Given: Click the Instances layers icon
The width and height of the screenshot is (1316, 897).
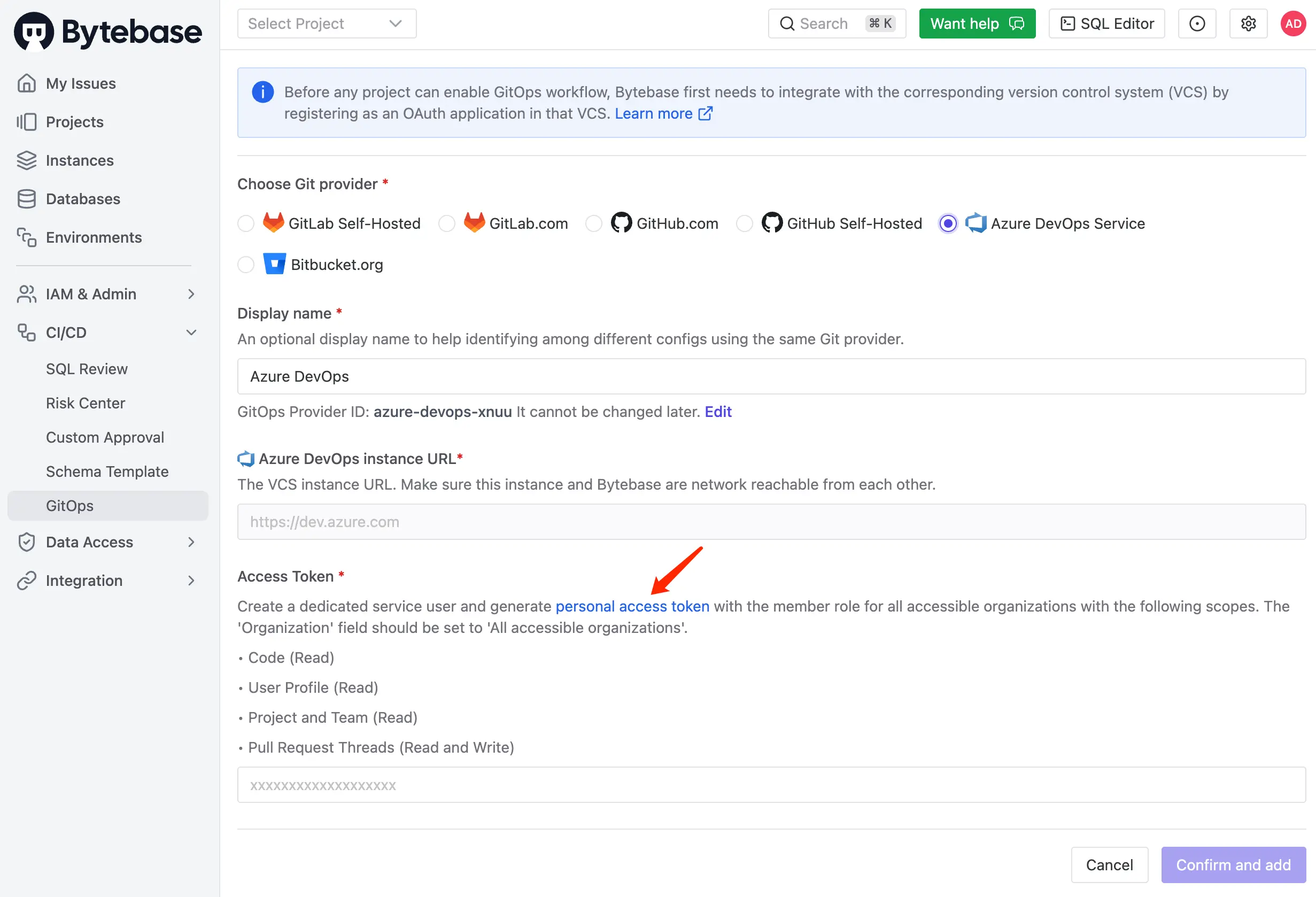Looking at the screenshot, I should pyautogui.click(x=27, y=160).
